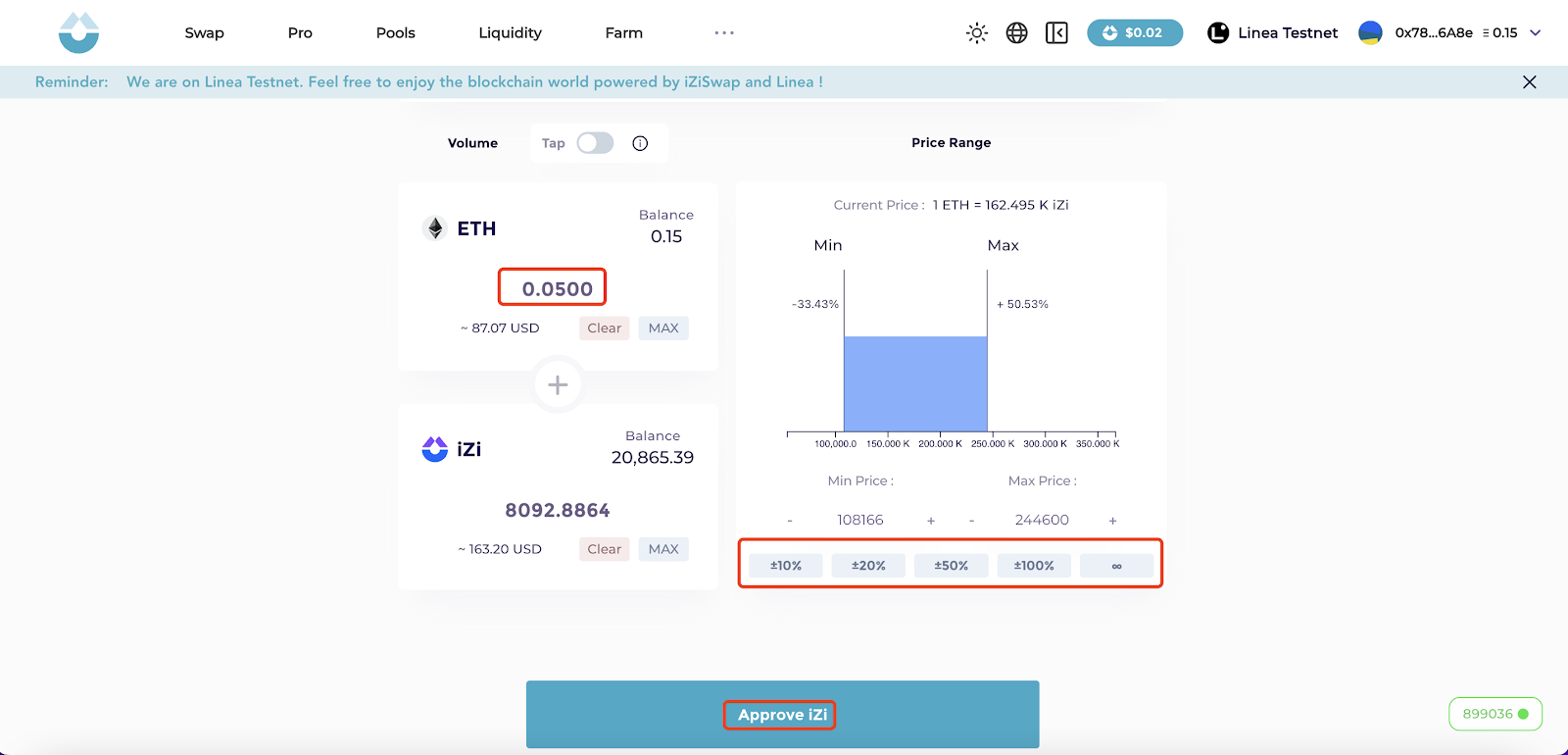Open the Farm tab
The height and width of the screenshot is (755, 1568).
(x=624, y=32)
